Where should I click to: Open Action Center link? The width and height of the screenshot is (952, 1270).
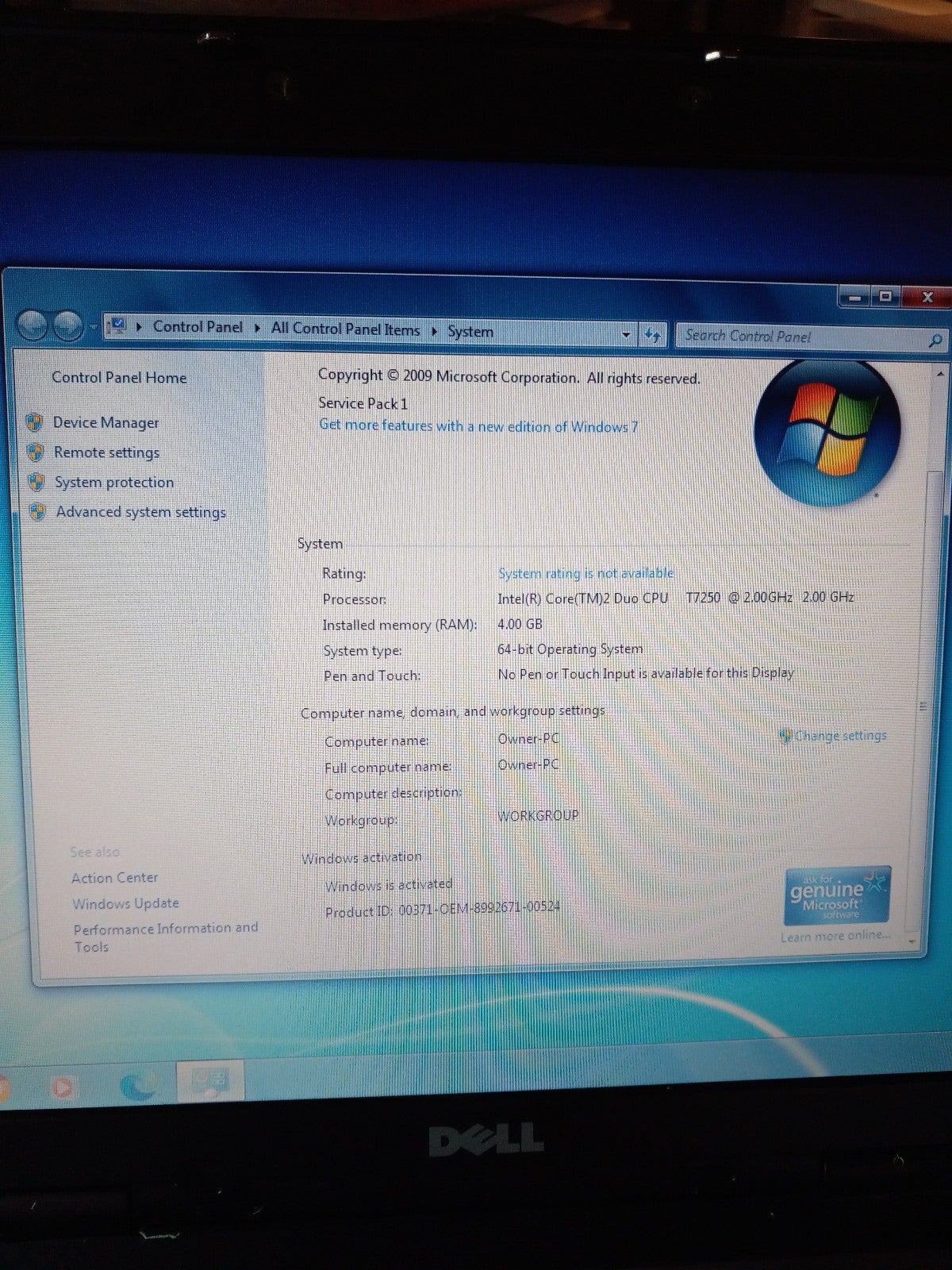click(114, 878)
